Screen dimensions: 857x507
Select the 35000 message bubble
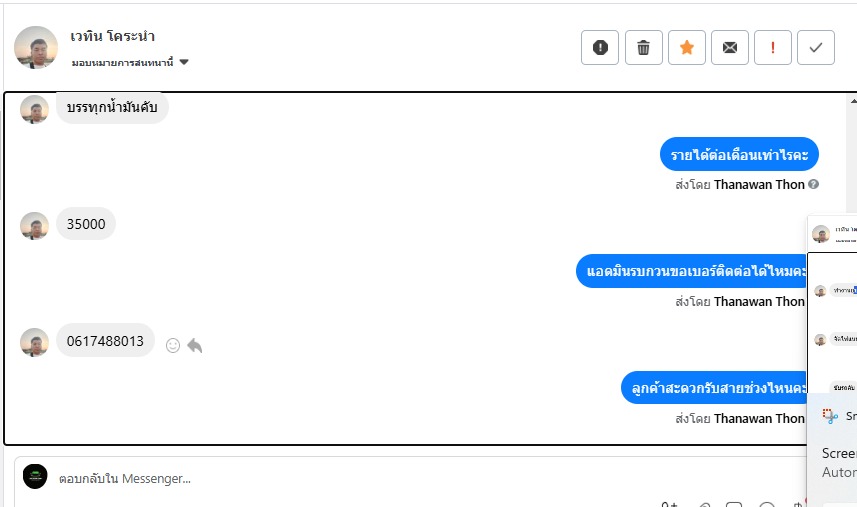click(86, 224)
